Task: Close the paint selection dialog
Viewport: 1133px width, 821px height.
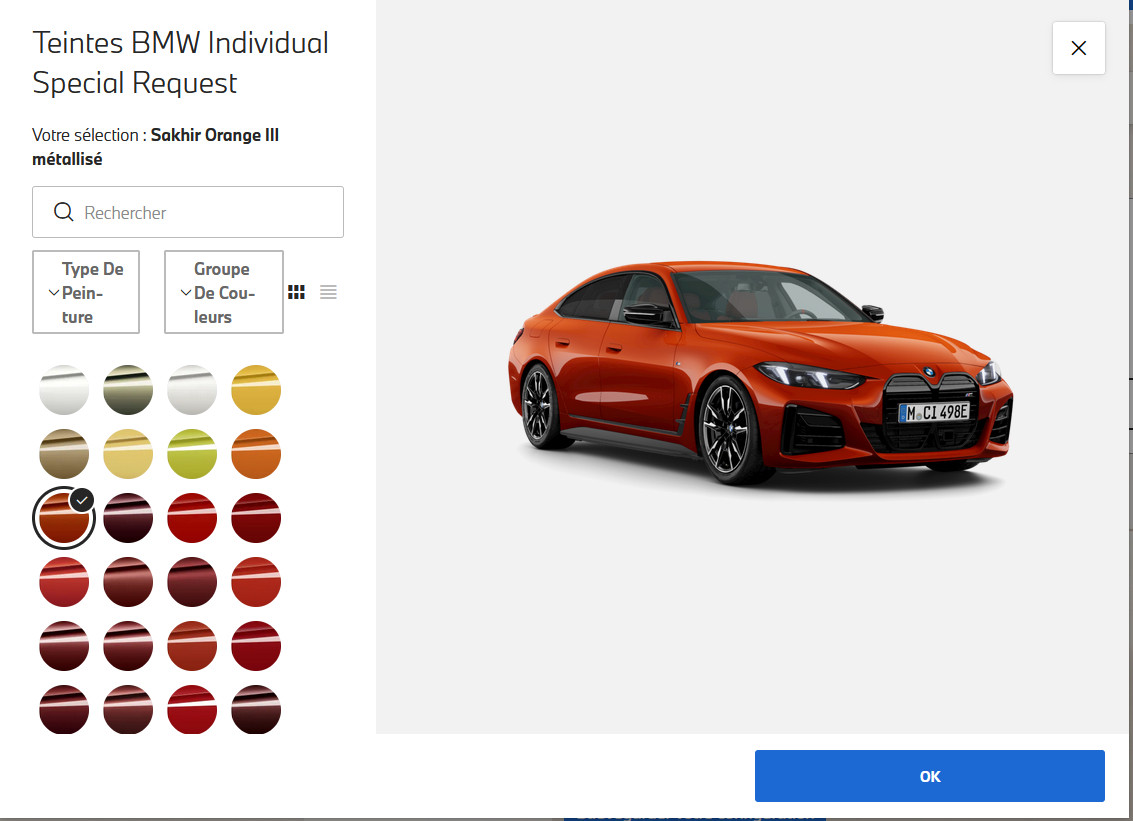Action: point(1078,48)
